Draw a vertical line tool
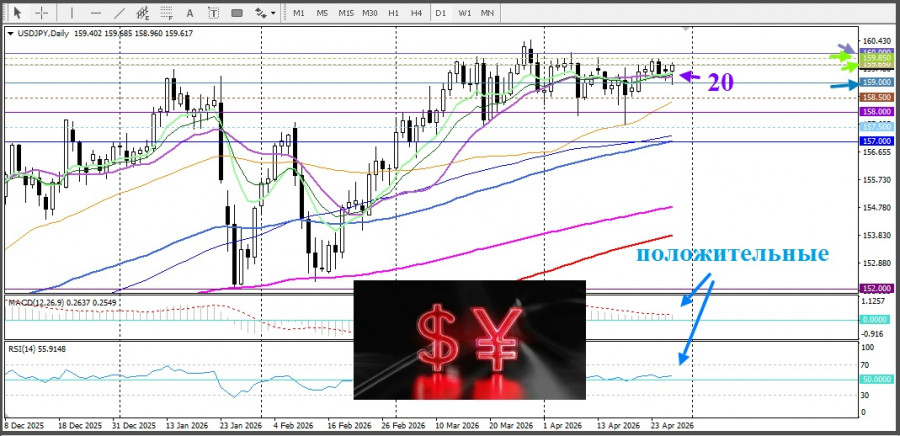The image size is (900, 436). [72, 13]
